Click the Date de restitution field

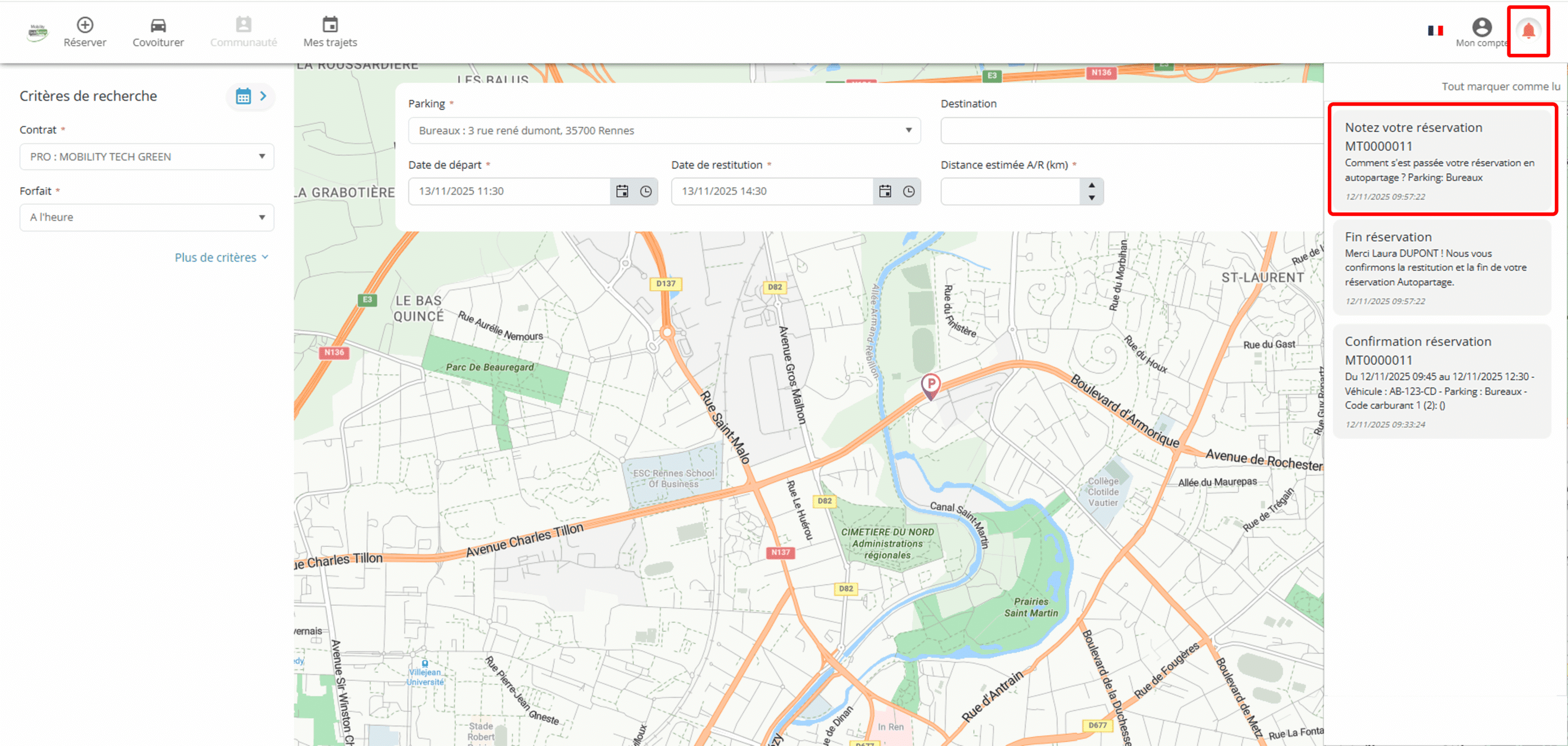772,191
